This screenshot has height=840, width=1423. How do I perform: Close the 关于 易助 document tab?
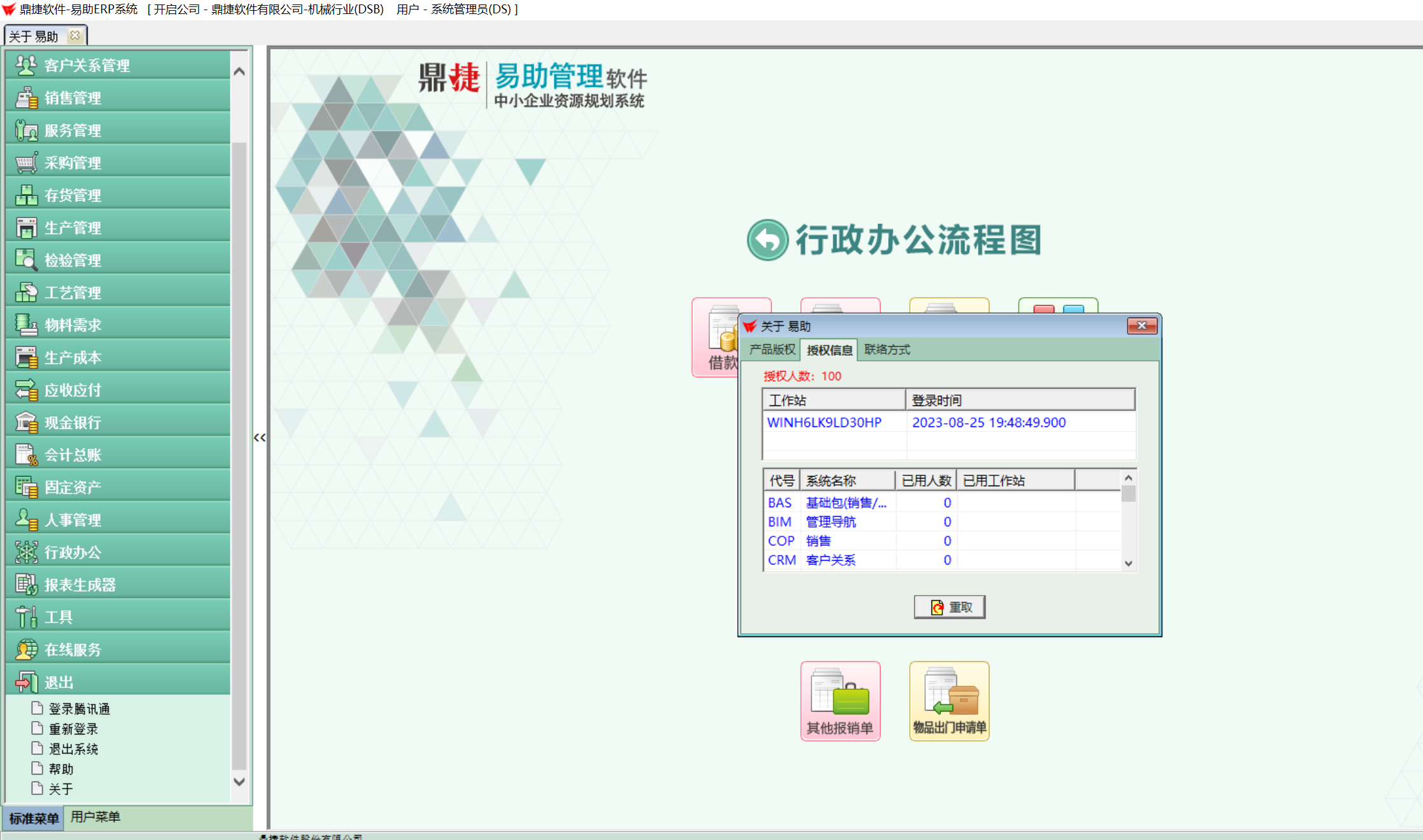[75, 36]
